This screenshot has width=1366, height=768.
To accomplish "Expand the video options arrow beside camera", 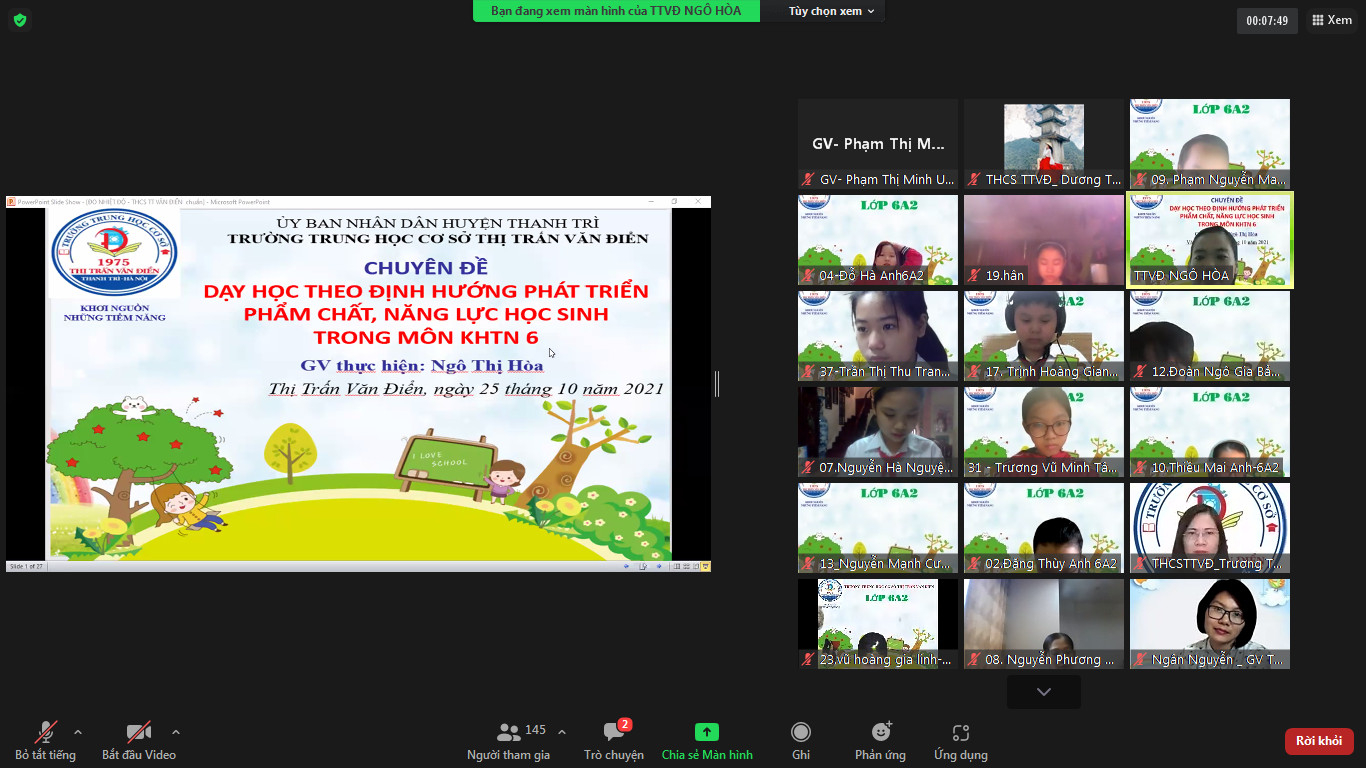I will (x=176, y=732).
